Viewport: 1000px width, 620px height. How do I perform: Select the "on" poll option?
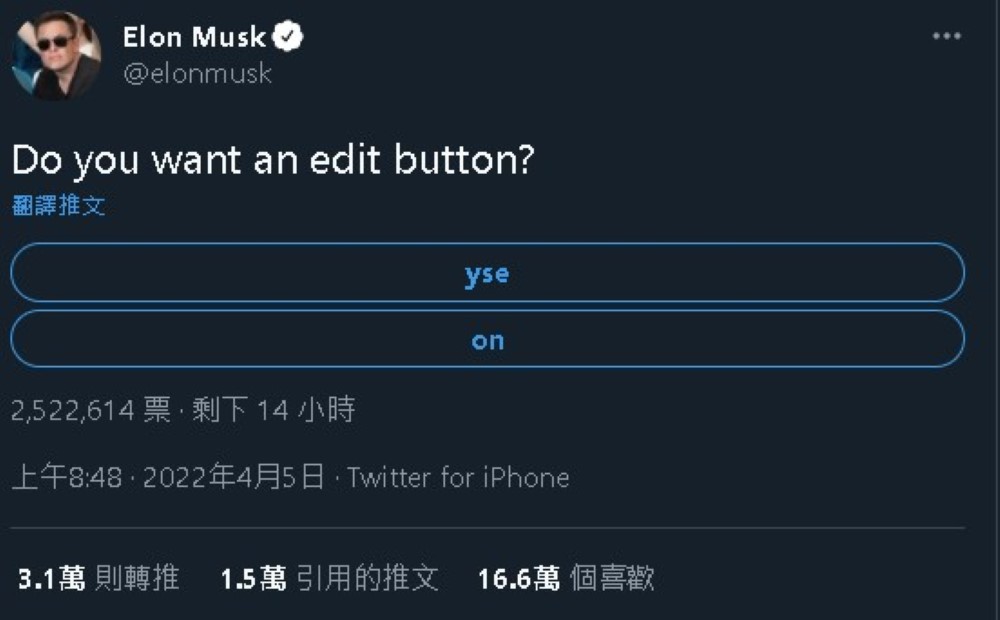tap(487, 340)
